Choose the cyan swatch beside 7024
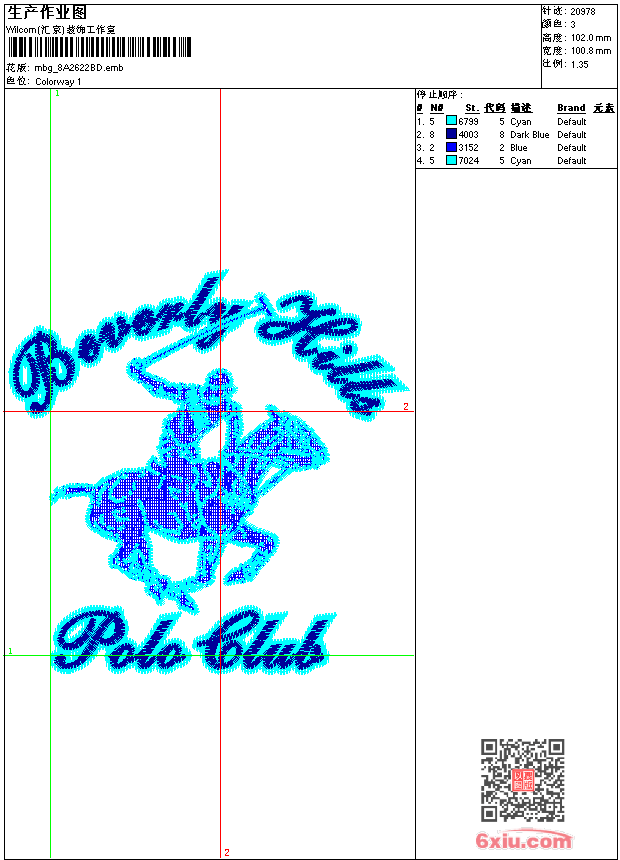The height and width of the screenshot is (860, 620). (451, 160)
